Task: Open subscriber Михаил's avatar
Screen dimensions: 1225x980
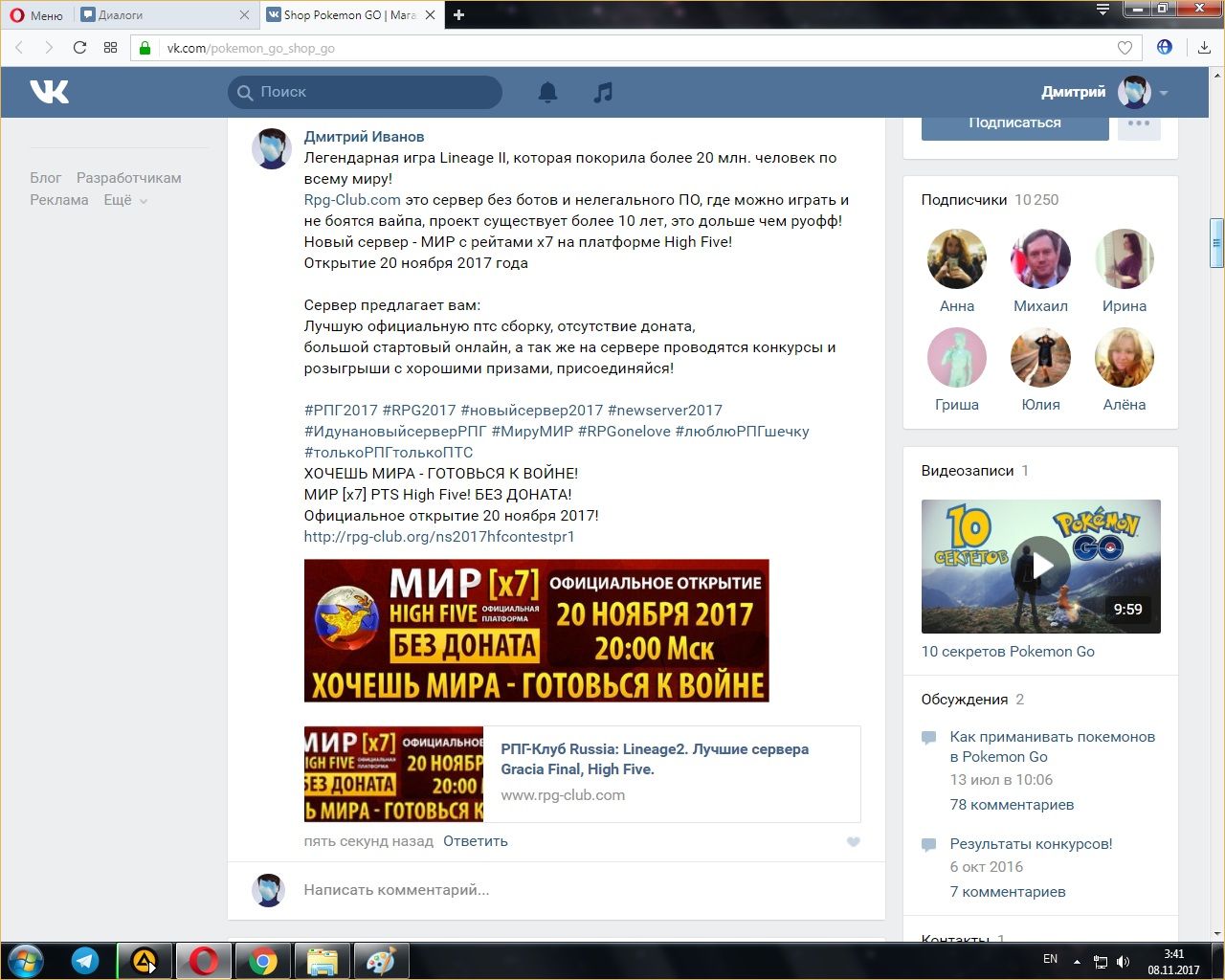Action: click(x=1040, y=259)
